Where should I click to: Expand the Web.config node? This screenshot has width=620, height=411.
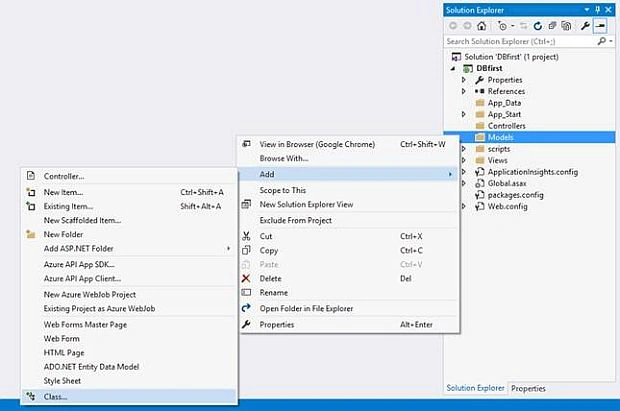coord(464,206)
